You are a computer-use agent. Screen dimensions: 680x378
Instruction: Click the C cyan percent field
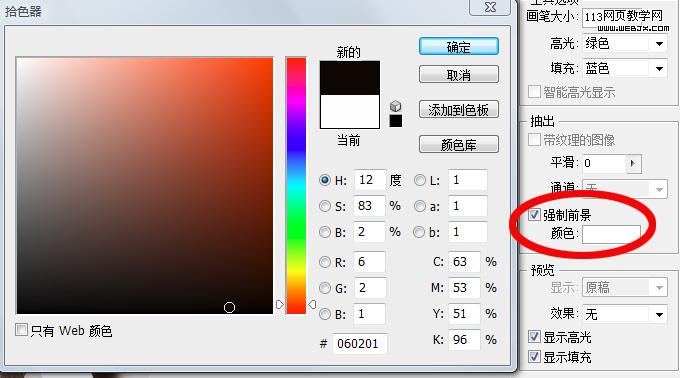coord(464,262)
